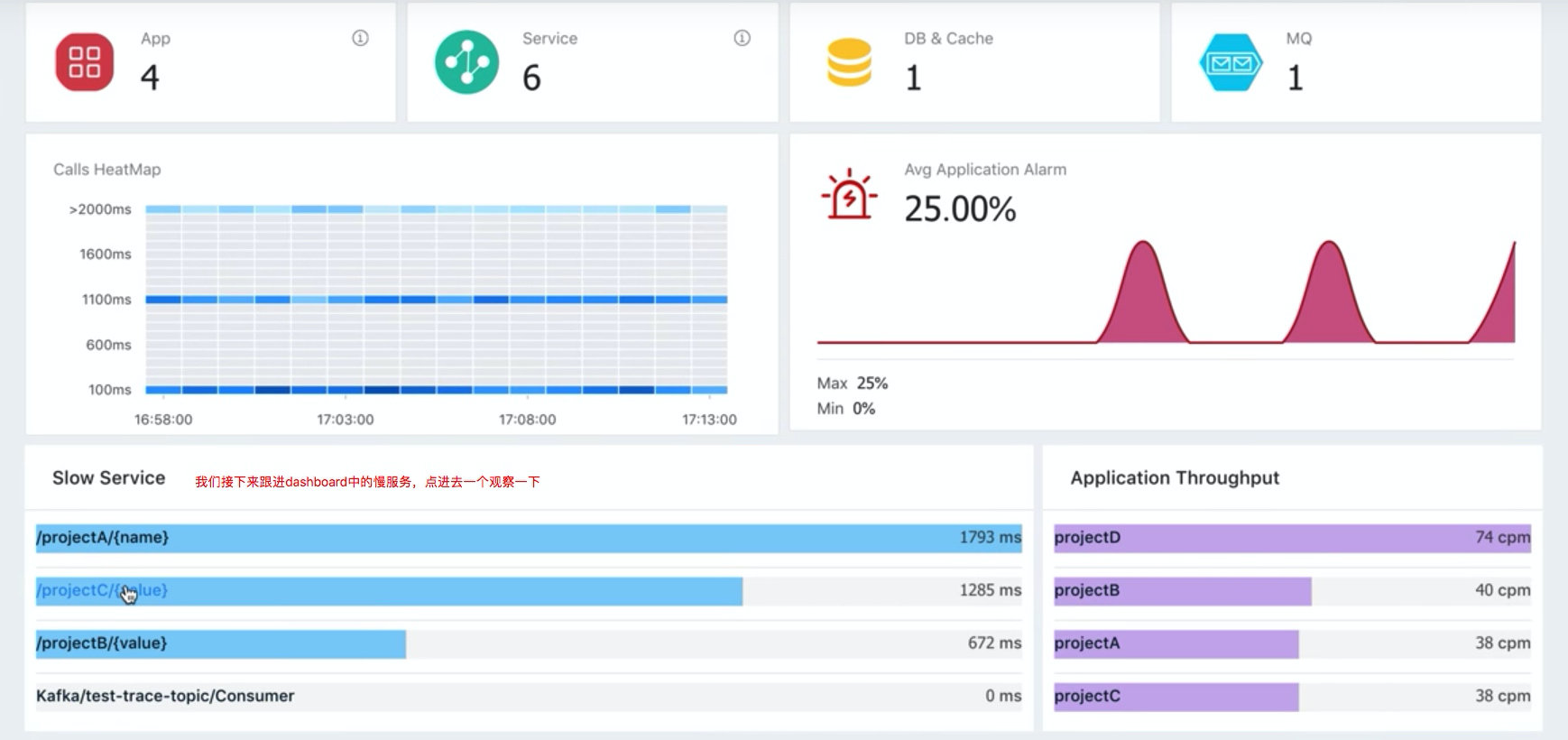Click the blue MQ envelope icon

(x=1231, y=62)
